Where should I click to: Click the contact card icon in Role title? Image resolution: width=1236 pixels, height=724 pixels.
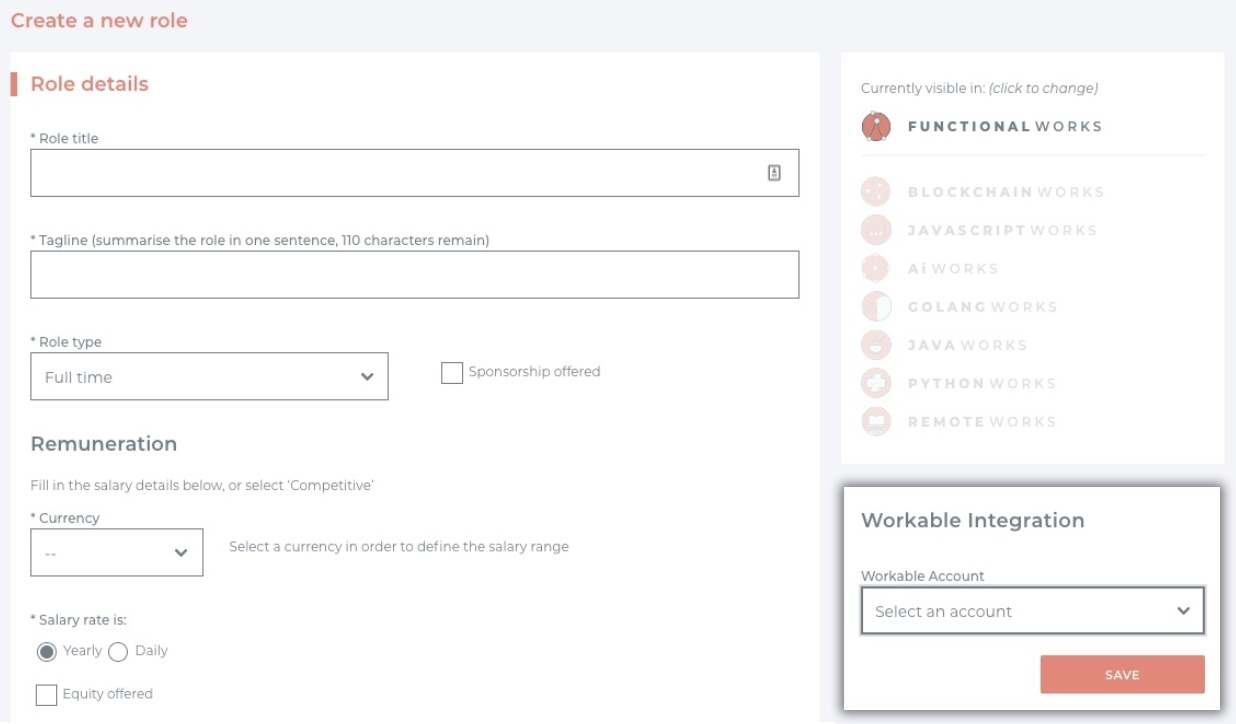coord(774,173)
